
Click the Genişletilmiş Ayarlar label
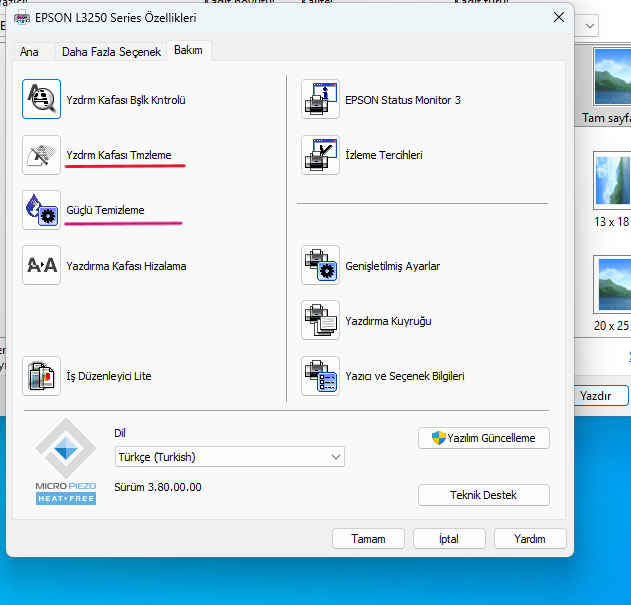(392, 266)
